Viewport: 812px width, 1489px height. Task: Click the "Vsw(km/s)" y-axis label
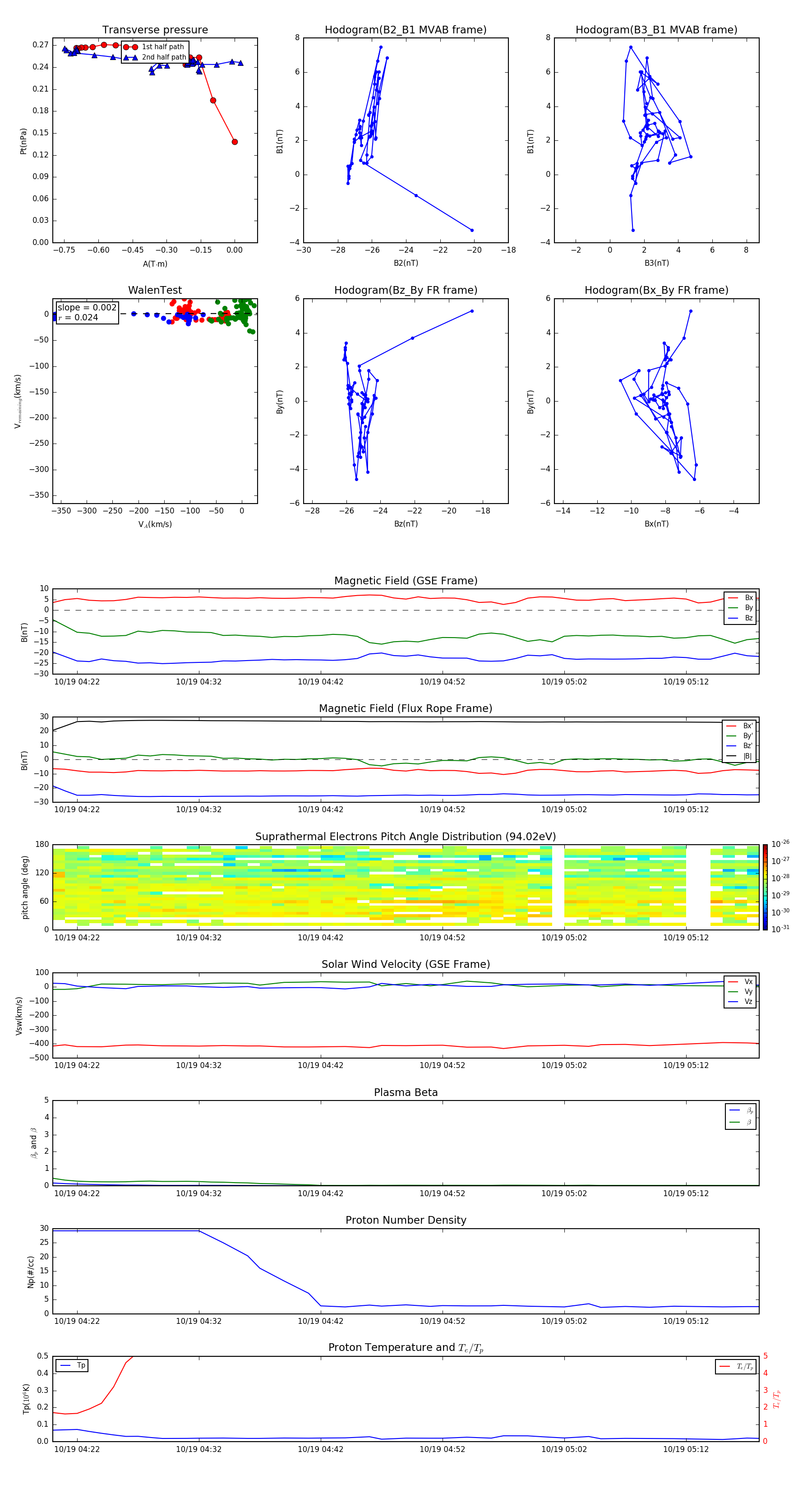point(18,1016)
